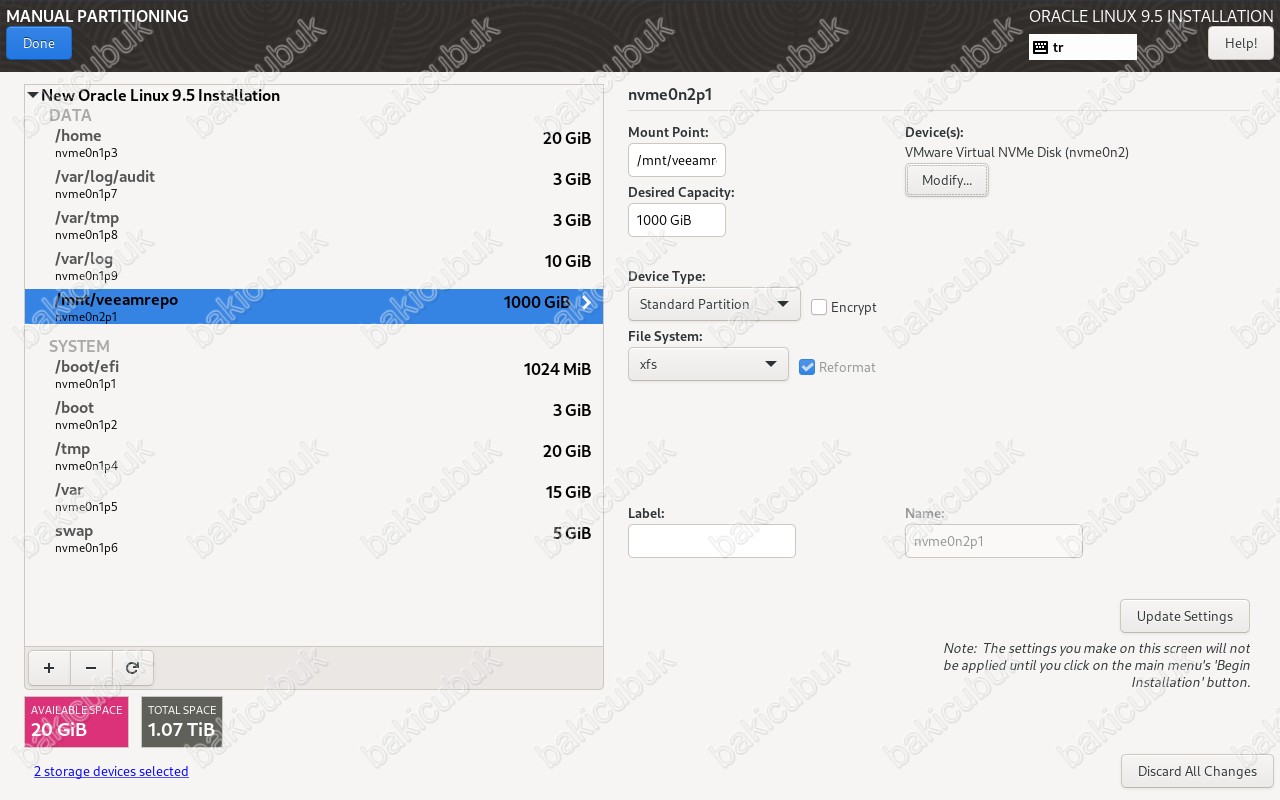Click arrow chevron on /mnt/veeamrepo row

[x=587, y=303]
